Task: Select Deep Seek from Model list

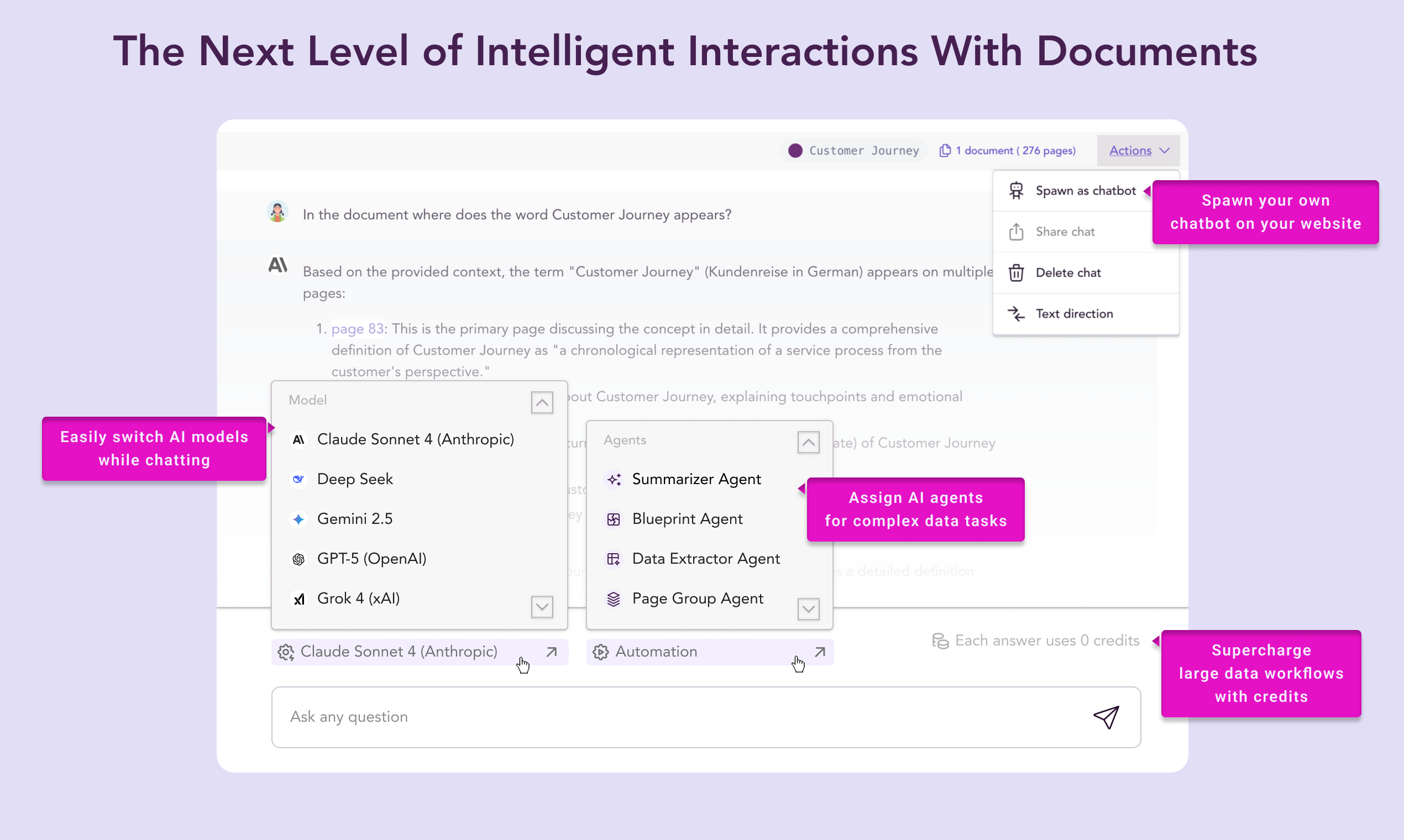Action: 355,480
